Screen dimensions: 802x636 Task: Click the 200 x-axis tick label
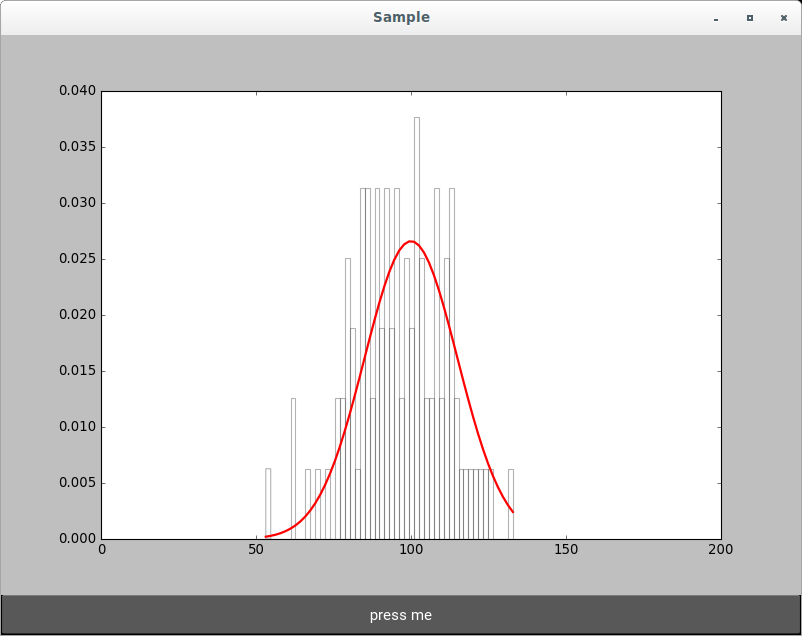coord(720,550)
